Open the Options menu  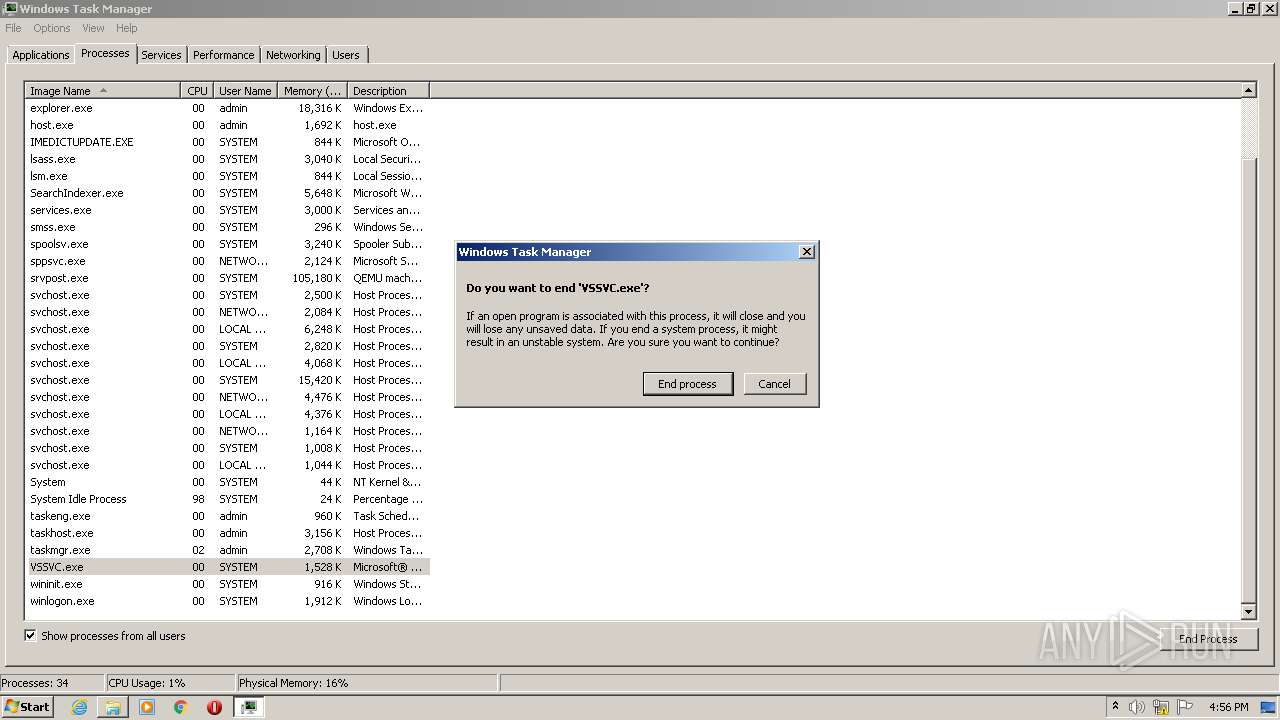point(52,28)
